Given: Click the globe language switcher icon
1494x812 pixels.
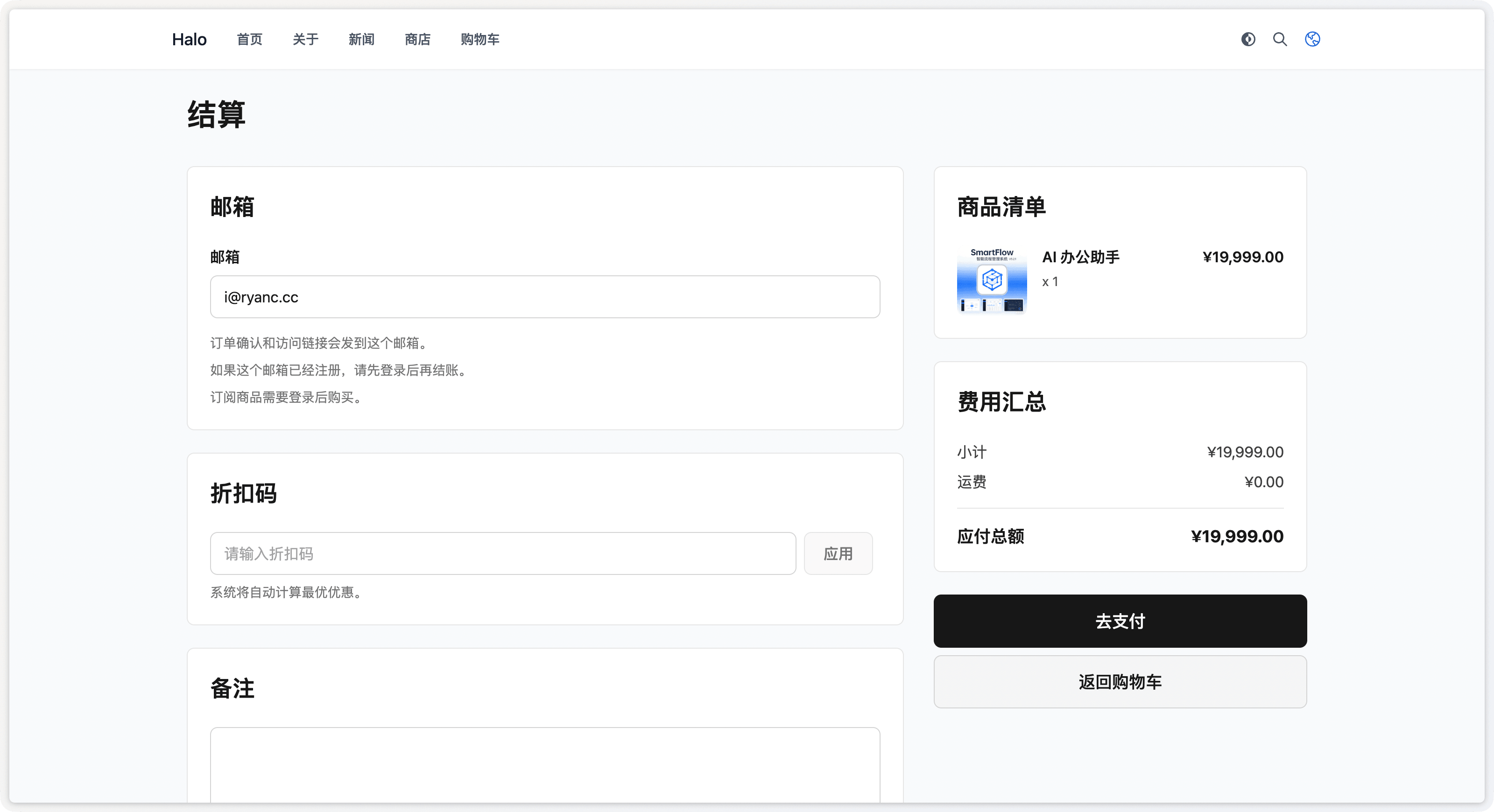Looking at the screenshot, I should pos(1312,39).
